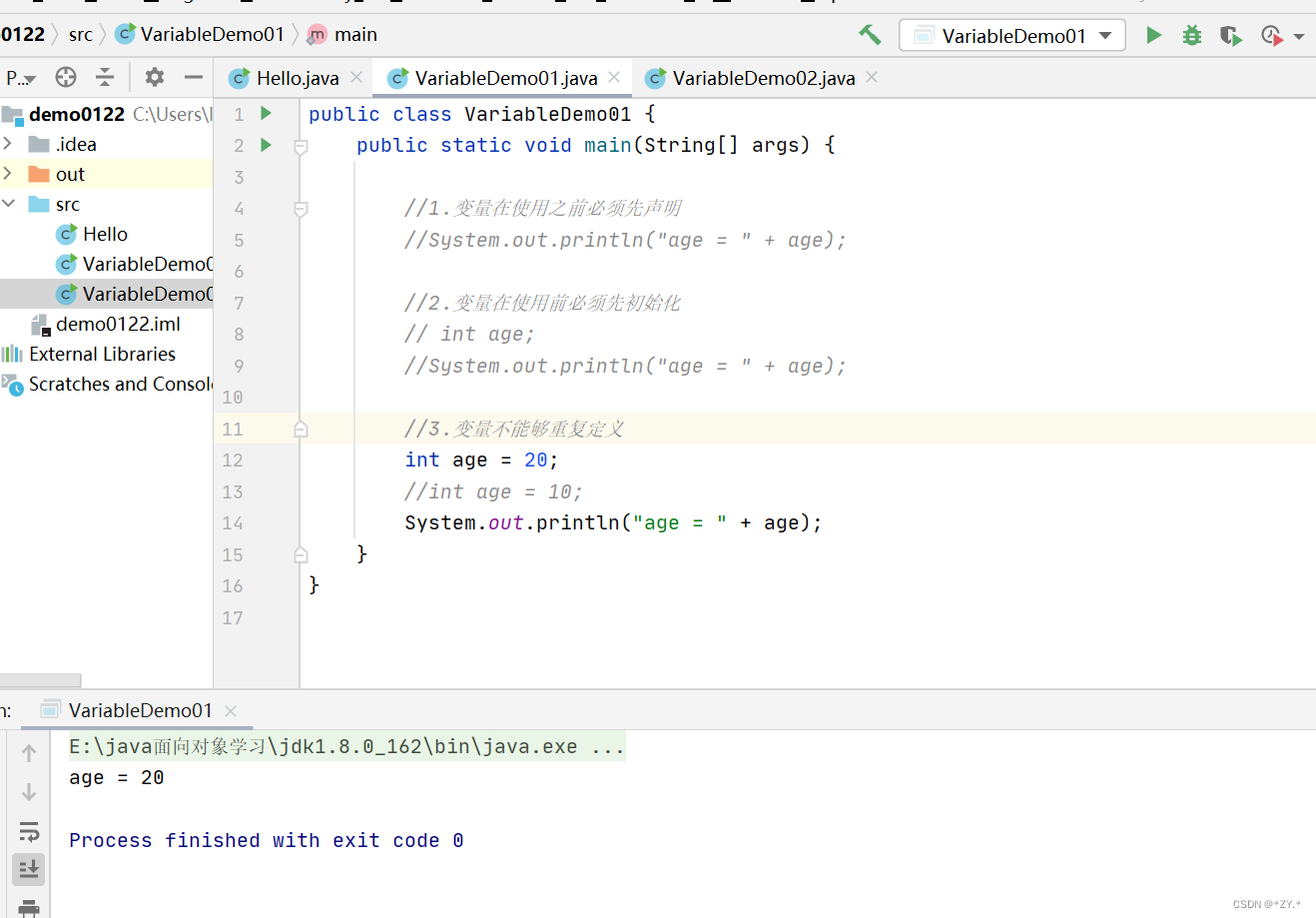Screen dimensions: 1316x918
Task: Click VariableDemo01 in the breadcrumb bar
Action: coord(201,35)
